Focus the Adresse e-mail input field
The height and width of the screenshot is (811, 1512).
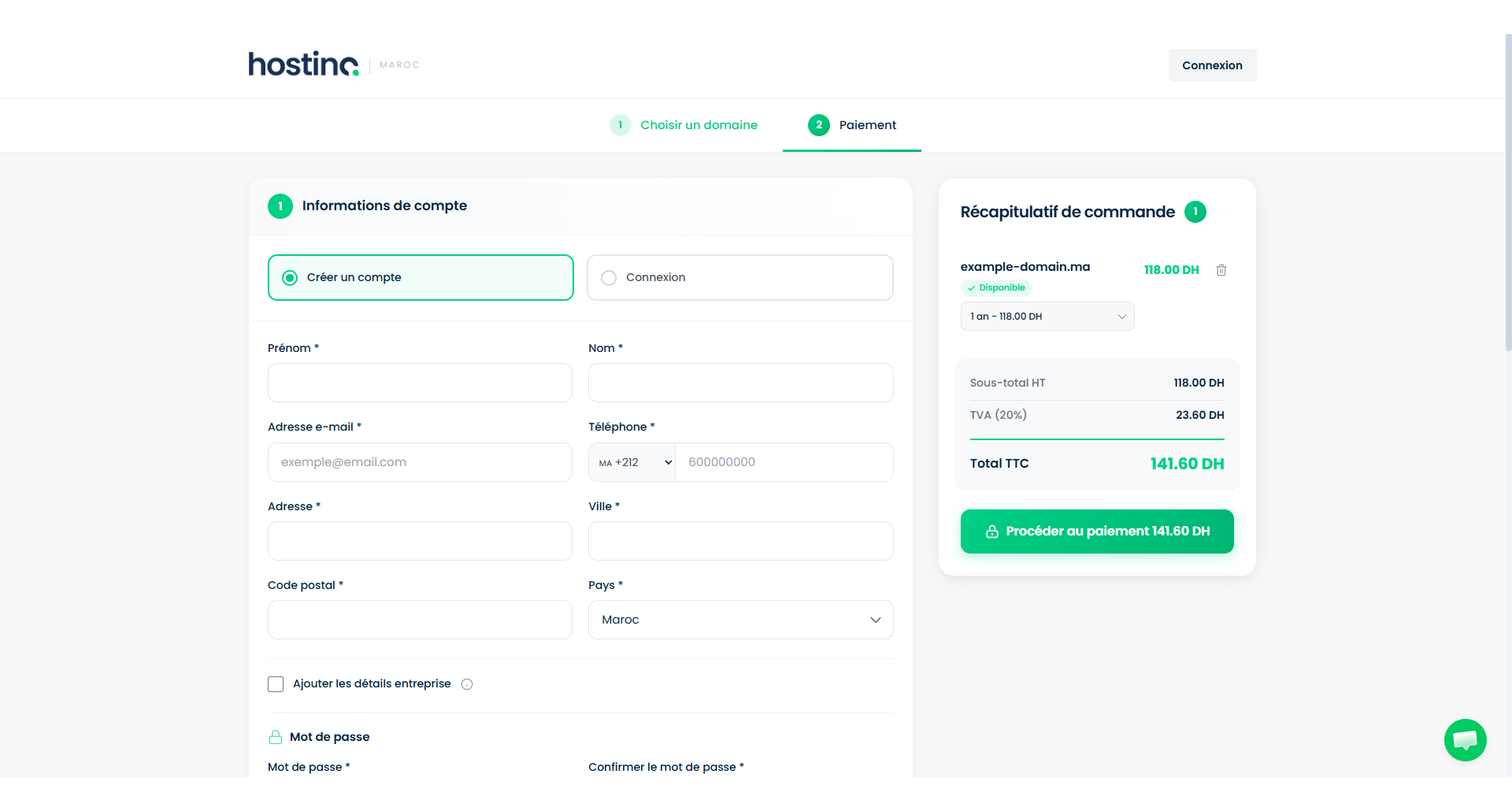(420, 462)
